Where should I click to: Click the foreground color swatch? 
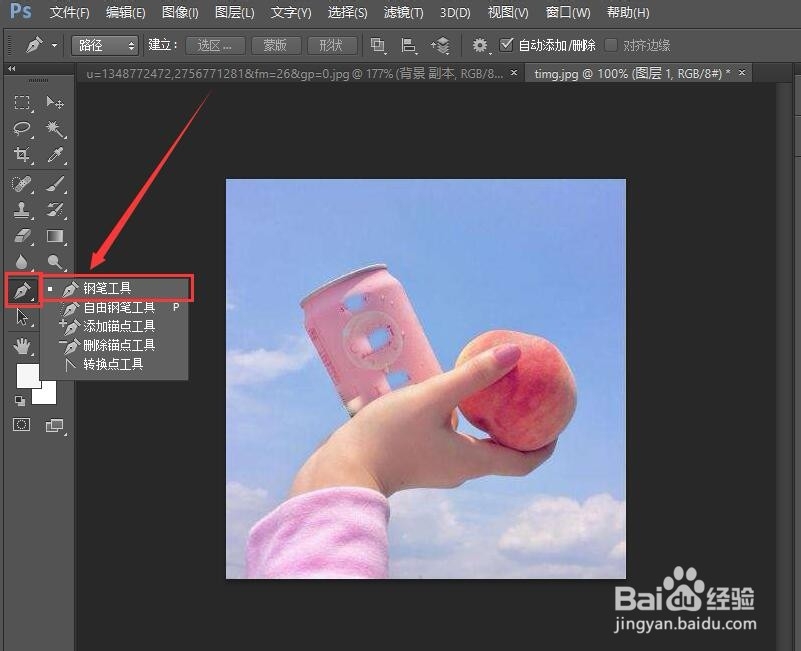[28, 378]
